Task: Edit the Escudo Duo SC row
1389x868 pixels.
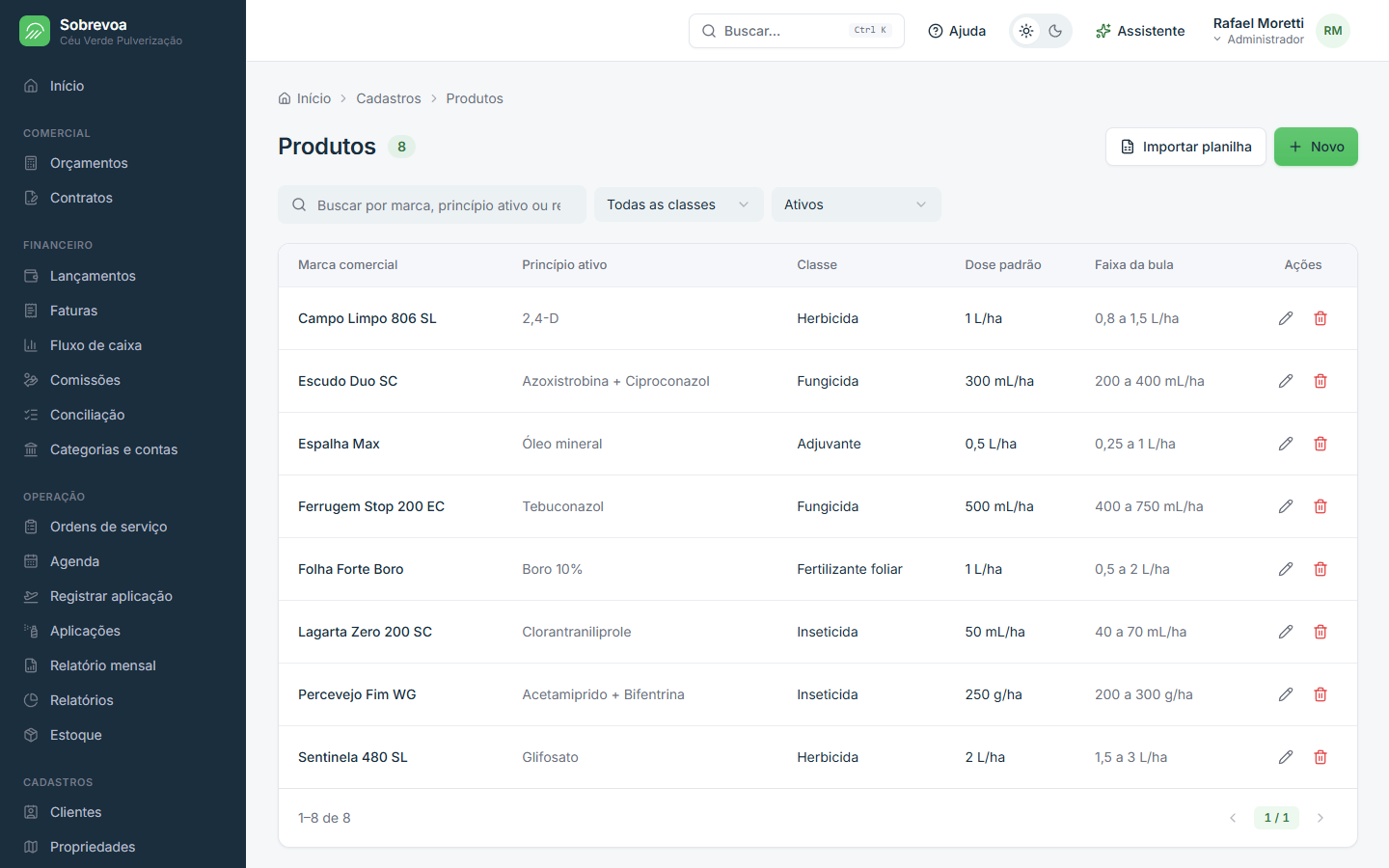Action: point(1286,381)
